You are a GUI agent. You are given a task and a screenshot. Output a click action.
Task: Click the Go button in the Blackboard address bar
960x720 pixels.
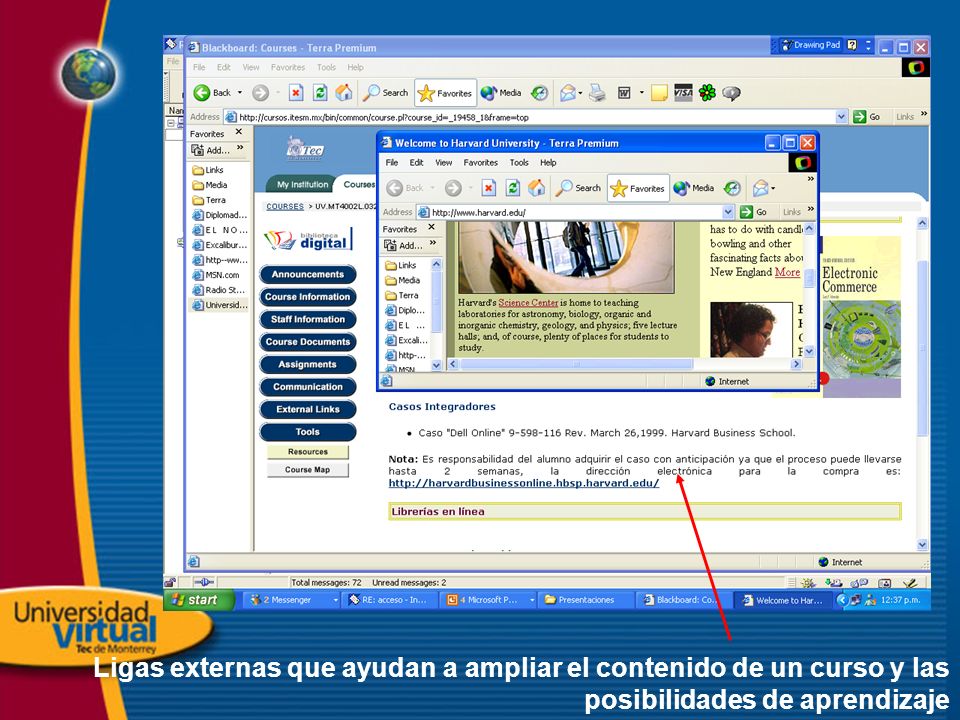[866, 117]
